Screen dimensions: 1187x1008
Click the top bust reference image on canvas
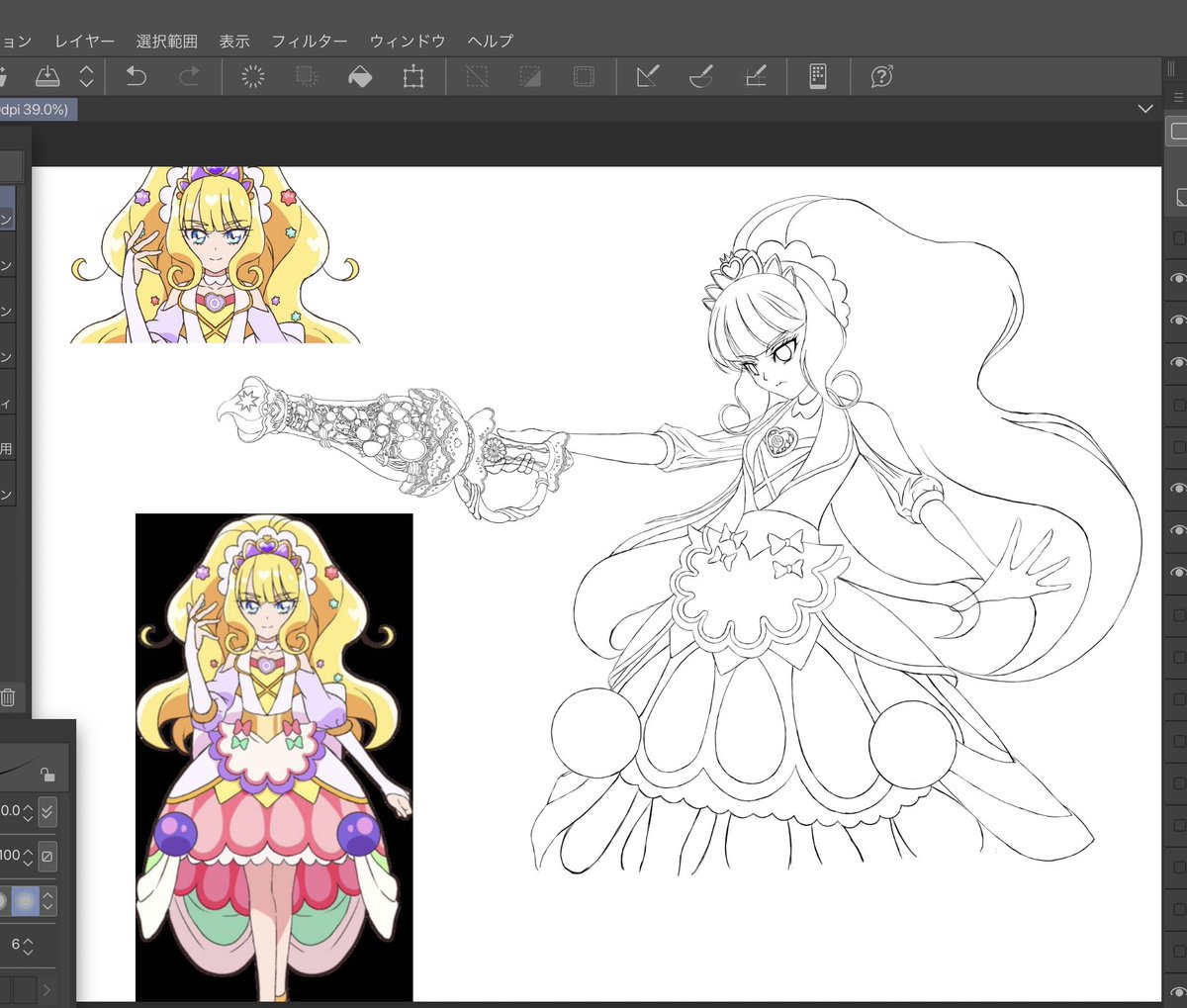coord(215,255)
